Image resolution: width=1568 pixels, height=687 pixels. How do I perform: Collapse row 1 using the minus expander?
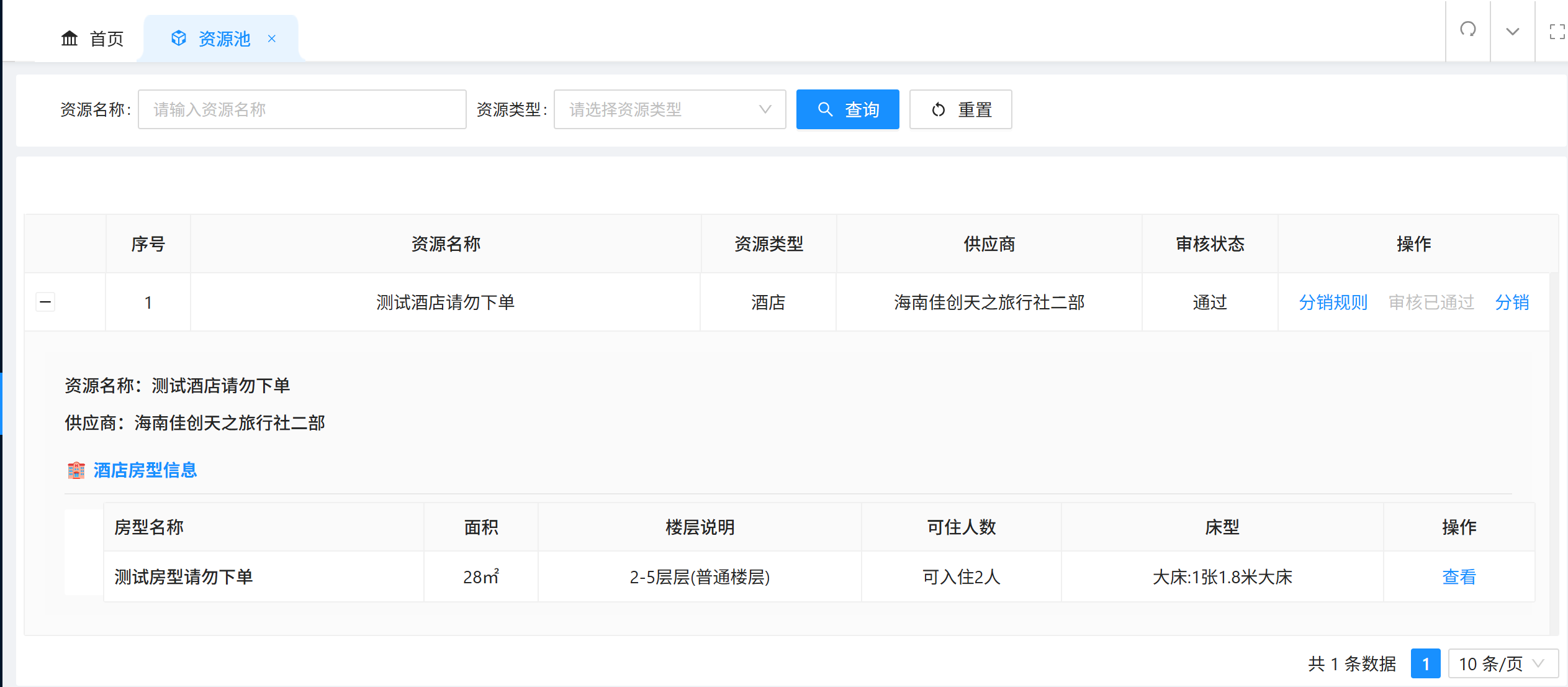(x=45, y=302)
